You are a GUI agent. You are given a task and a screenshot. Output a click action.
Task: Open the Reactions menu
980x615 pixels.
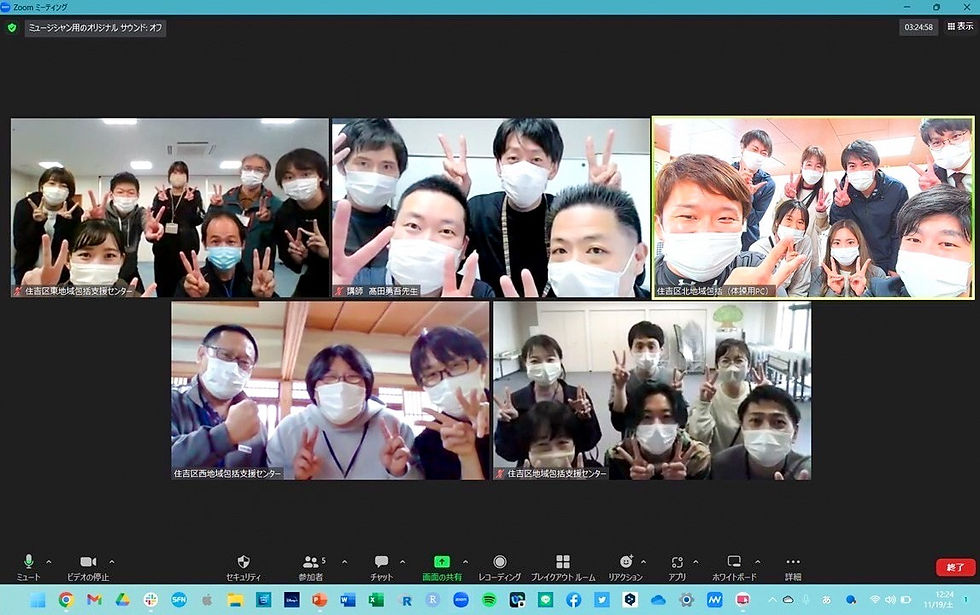626,567
